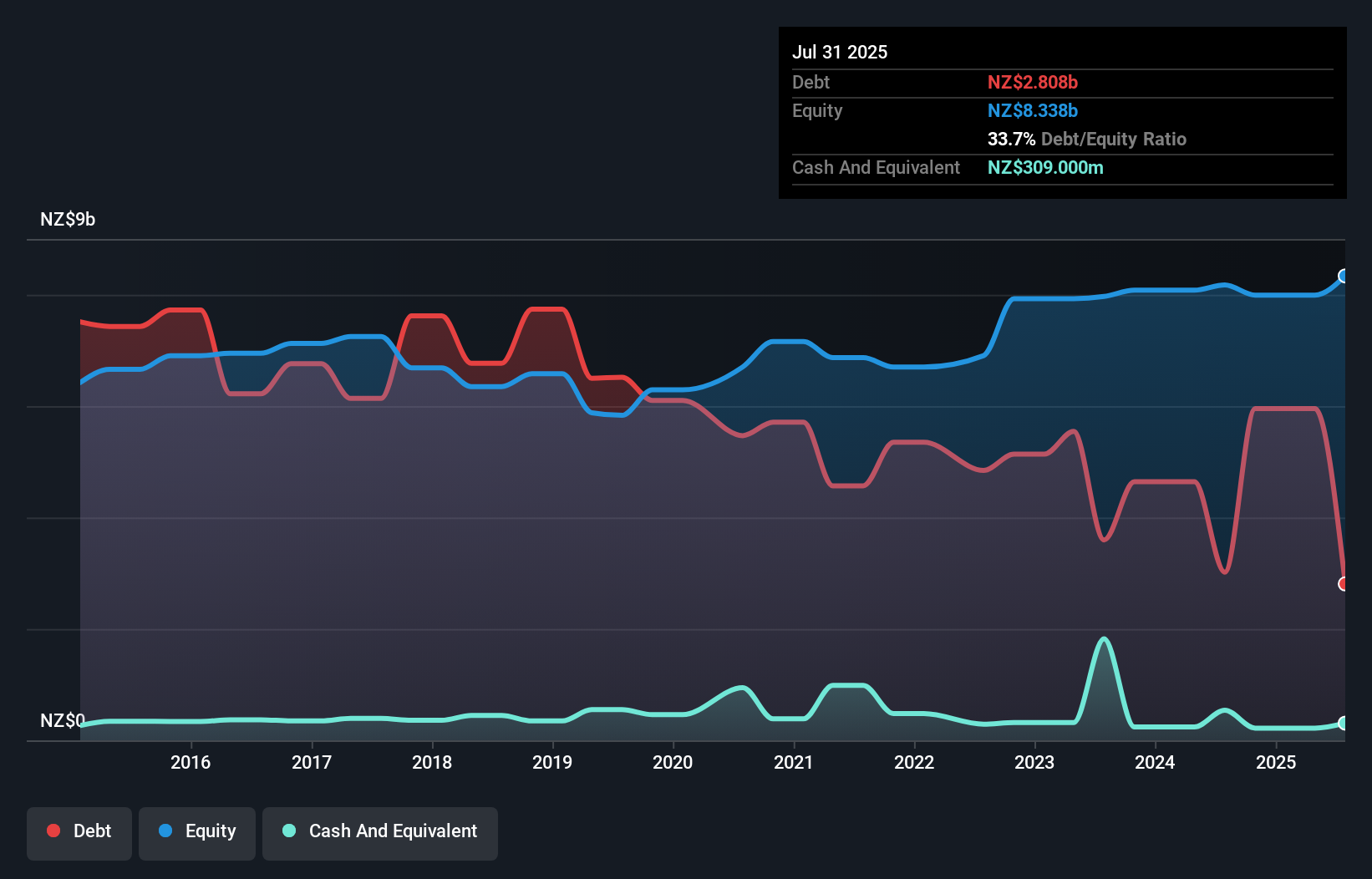Click the 2021 x-axis label

(794, 762)
